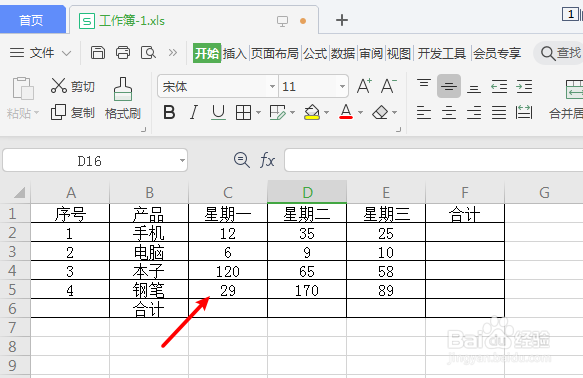Viewport: 583px width, 378px height.
Task: Click the distributed alignment icon
Action: [524, 112]
